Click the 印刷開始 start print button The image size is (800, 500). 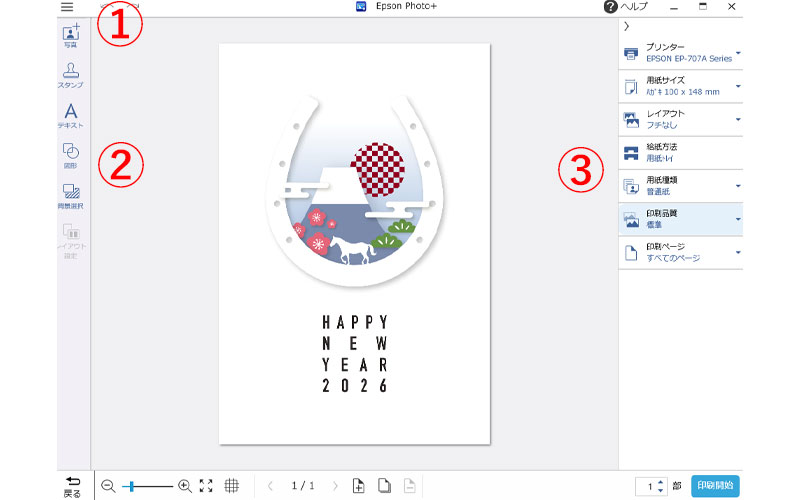pos(715,485)
